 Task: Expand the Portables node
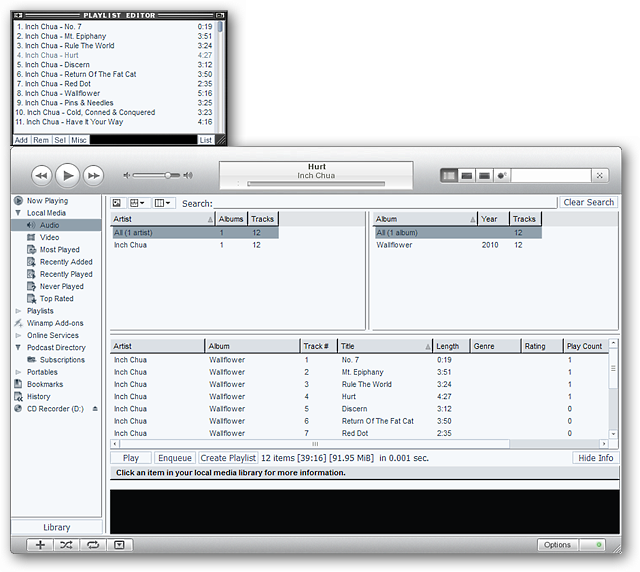18,372
